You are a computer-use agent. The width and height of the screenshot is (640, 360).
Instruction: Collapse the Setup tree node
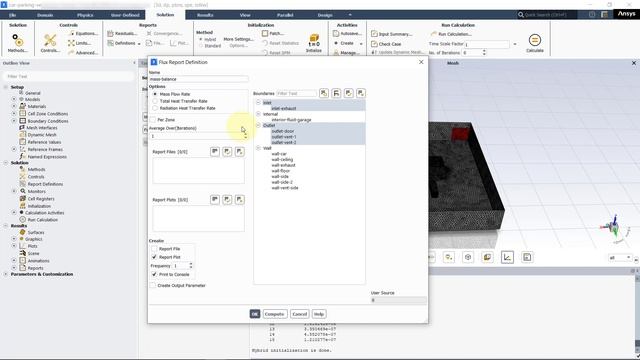point(6,87)
